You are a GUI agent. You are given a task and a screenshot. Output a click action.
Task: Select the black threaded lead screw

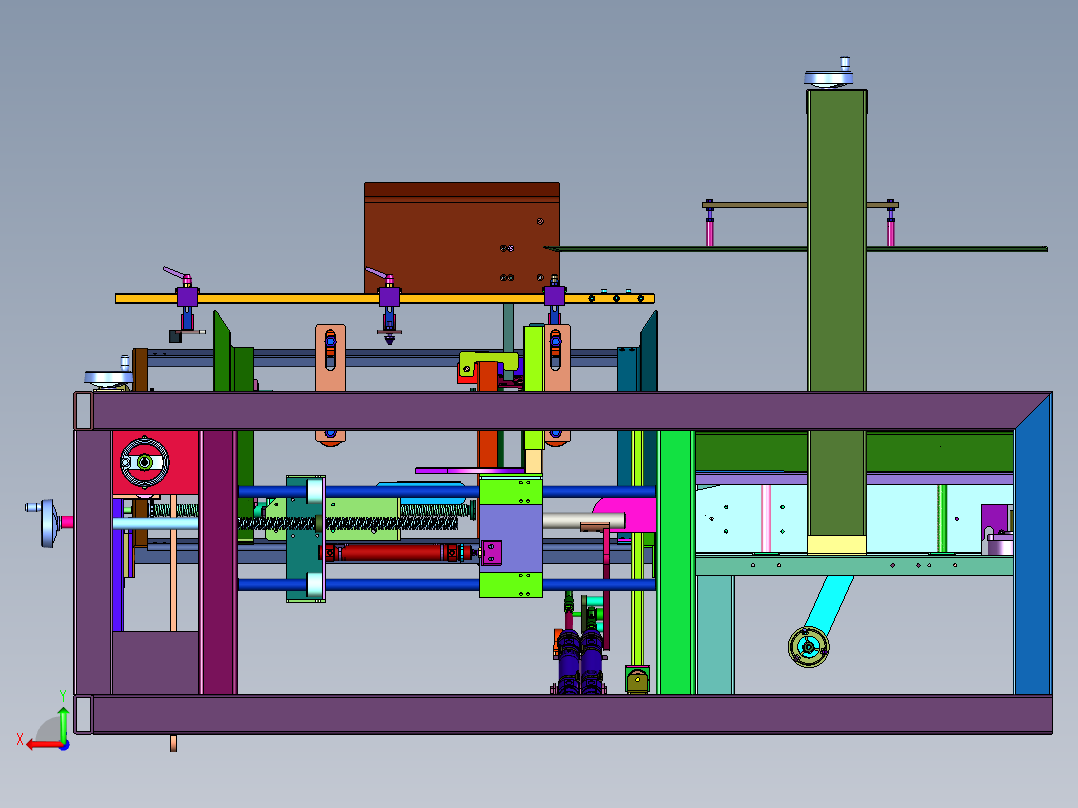click(x=347, y=523)
